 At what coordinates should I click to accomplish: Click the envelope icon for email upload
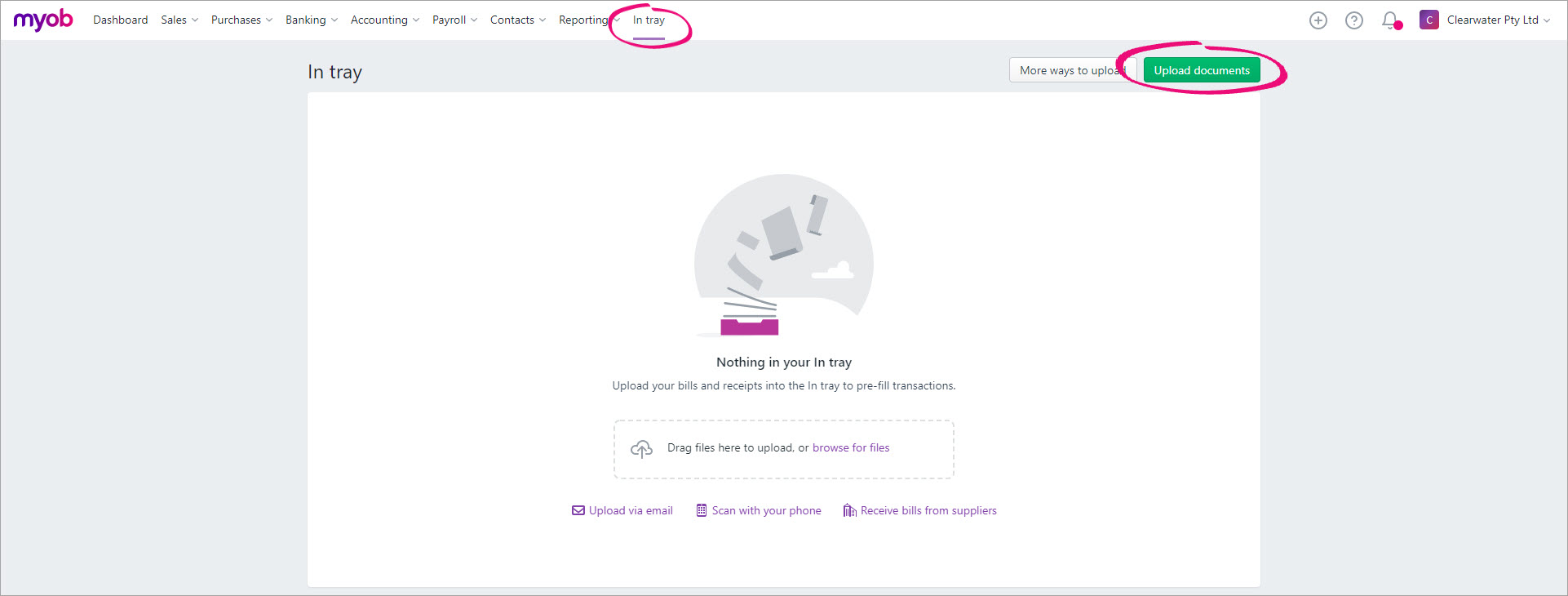tap(578, 511)
